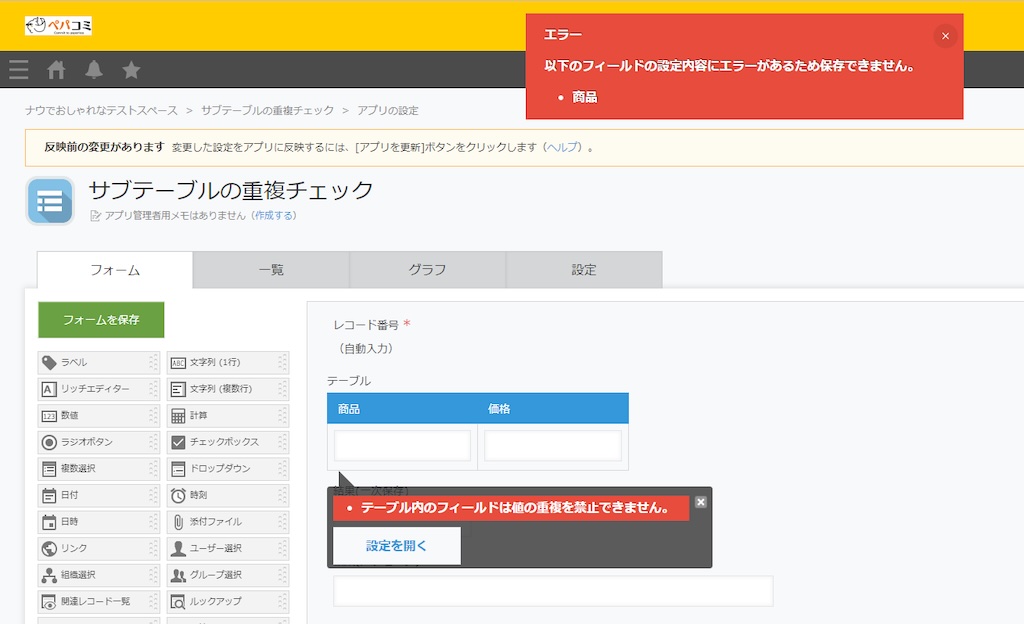The width and height of the screenshot is (1024, 624).
Task: Select the 複数選択 field part
Action: (99, 469)
